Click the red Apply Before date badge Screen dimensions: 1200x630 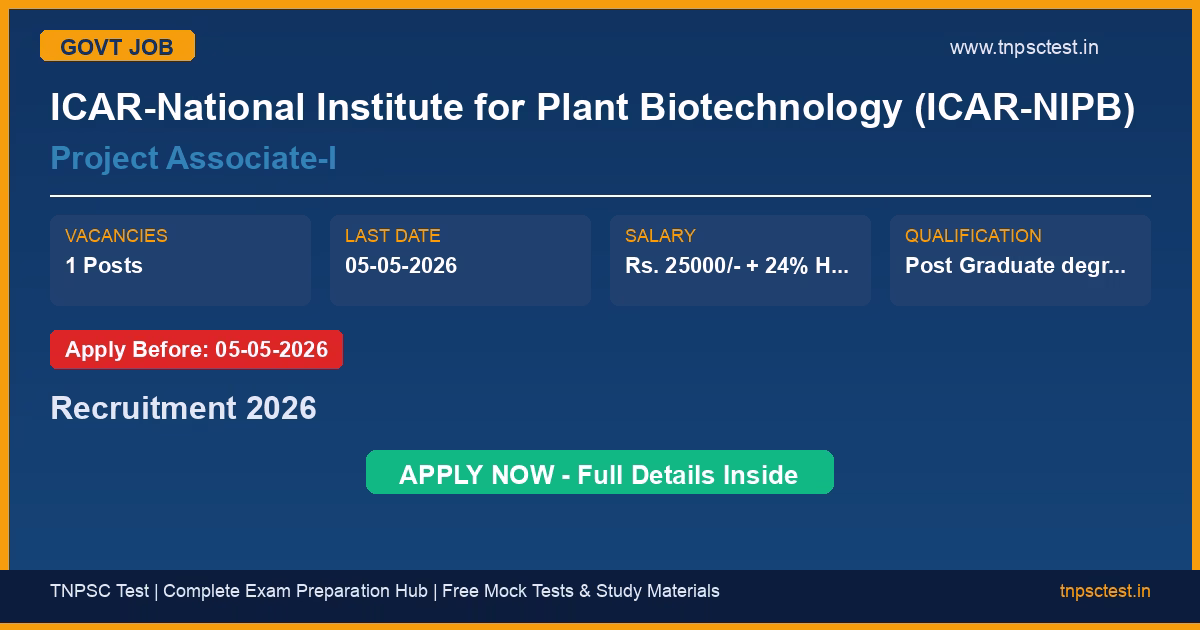click(196, 350)
